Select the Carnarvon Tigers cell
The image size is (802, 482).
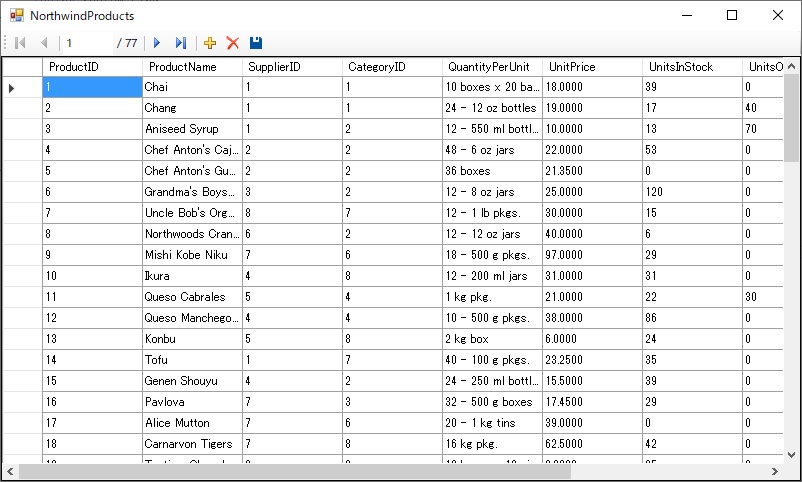(x=192, y=444)
